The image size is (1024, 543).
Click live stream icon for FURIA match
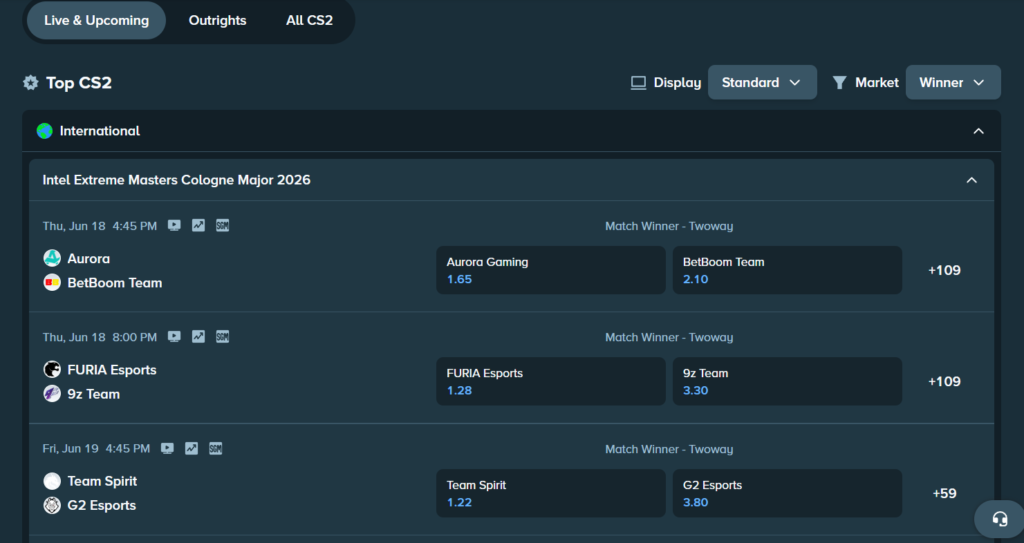[x=174, y=337]
